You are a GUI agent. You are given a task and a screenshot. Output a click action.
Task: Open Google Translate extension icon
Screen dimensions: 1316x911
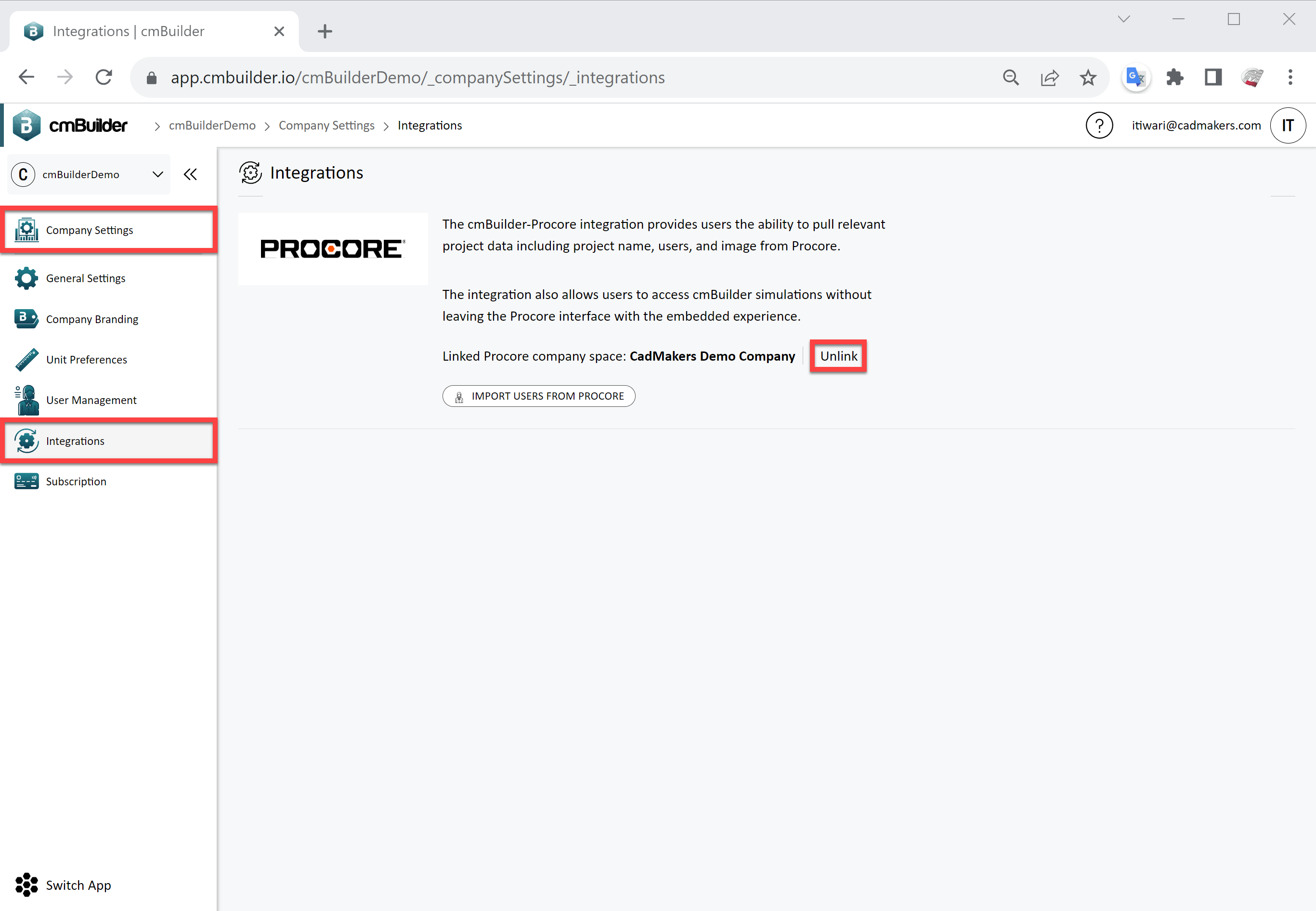point(1135,78)
